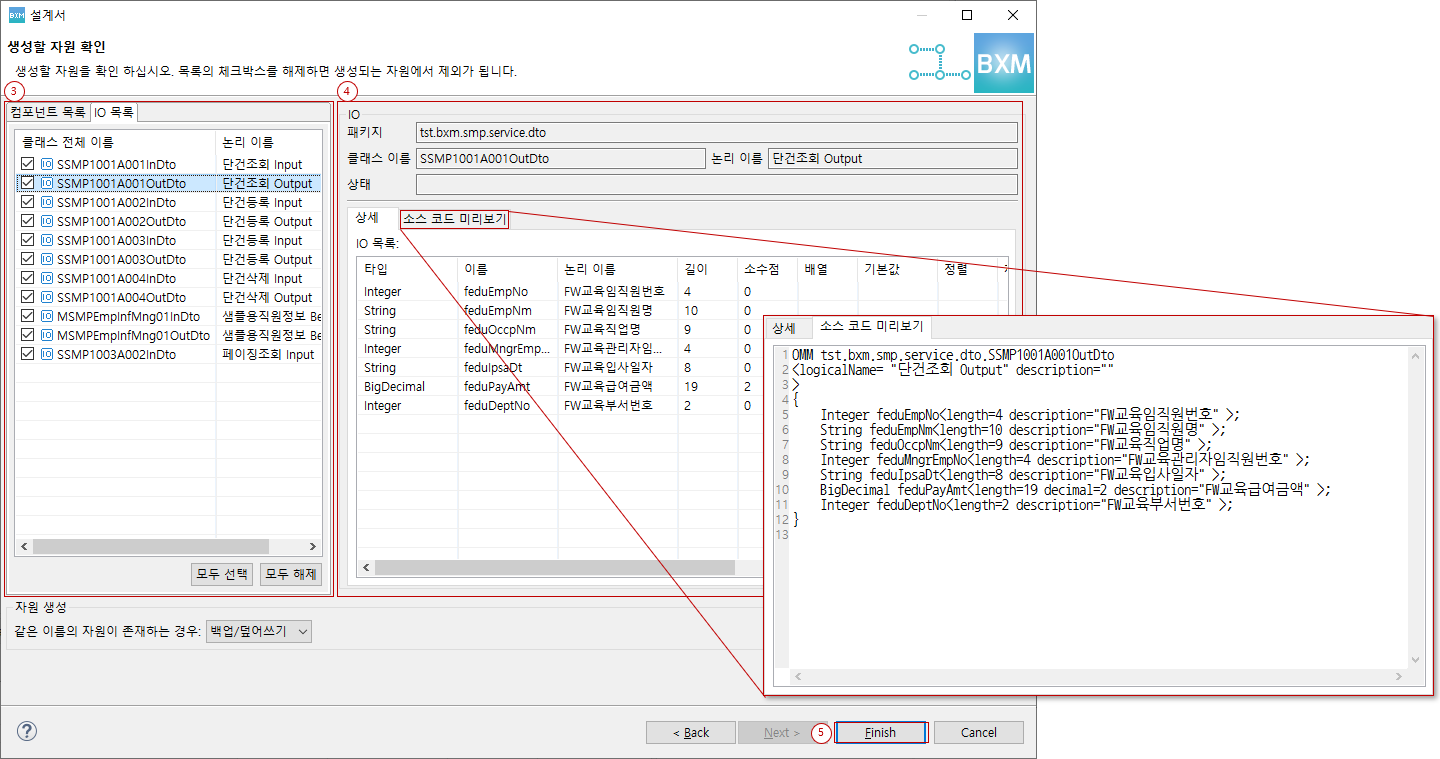Uncheck the SSMP1001A004InDto checkbox
Screen dimensions: 1440x759
pos(27,278)
